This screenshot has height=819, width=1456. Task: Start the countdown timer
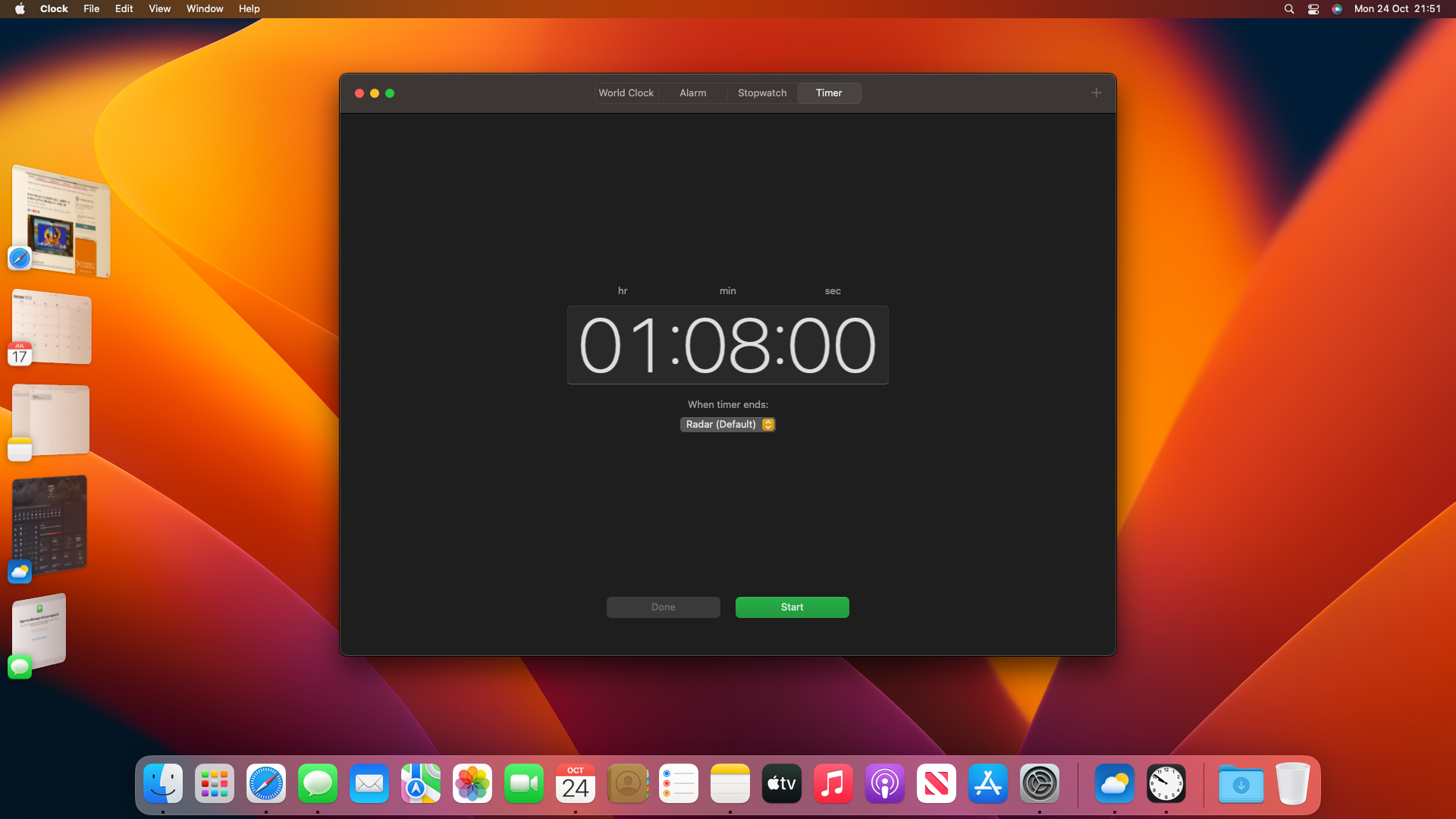pos(792,607)
